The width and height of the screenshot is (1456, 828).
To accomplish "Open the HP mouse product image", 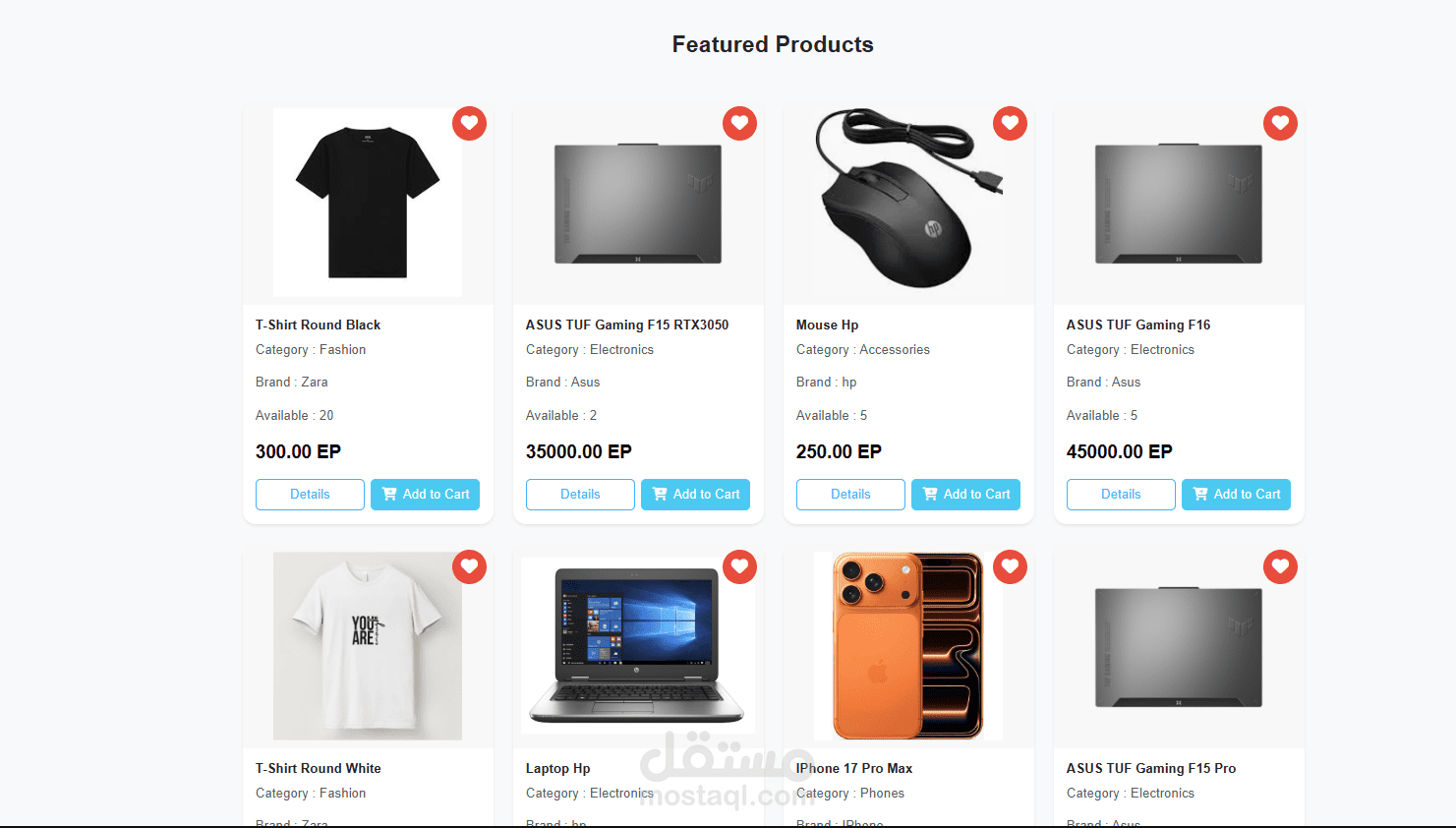I will (x=908, y=203).
